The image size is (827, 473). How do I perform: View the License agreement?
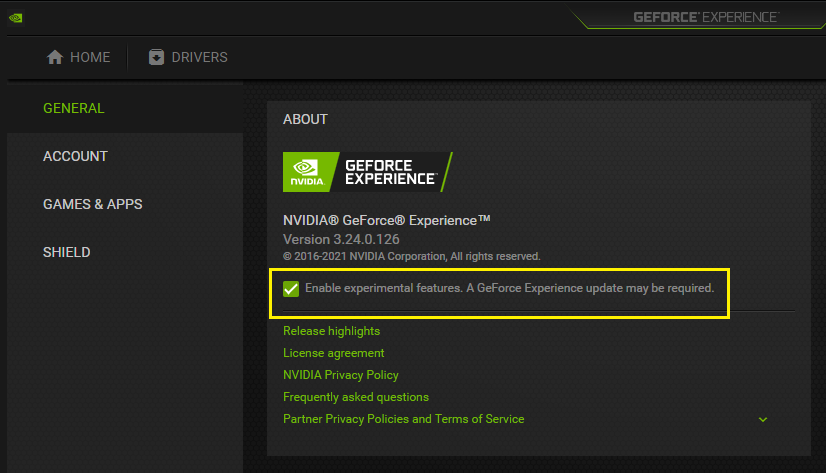333,353
